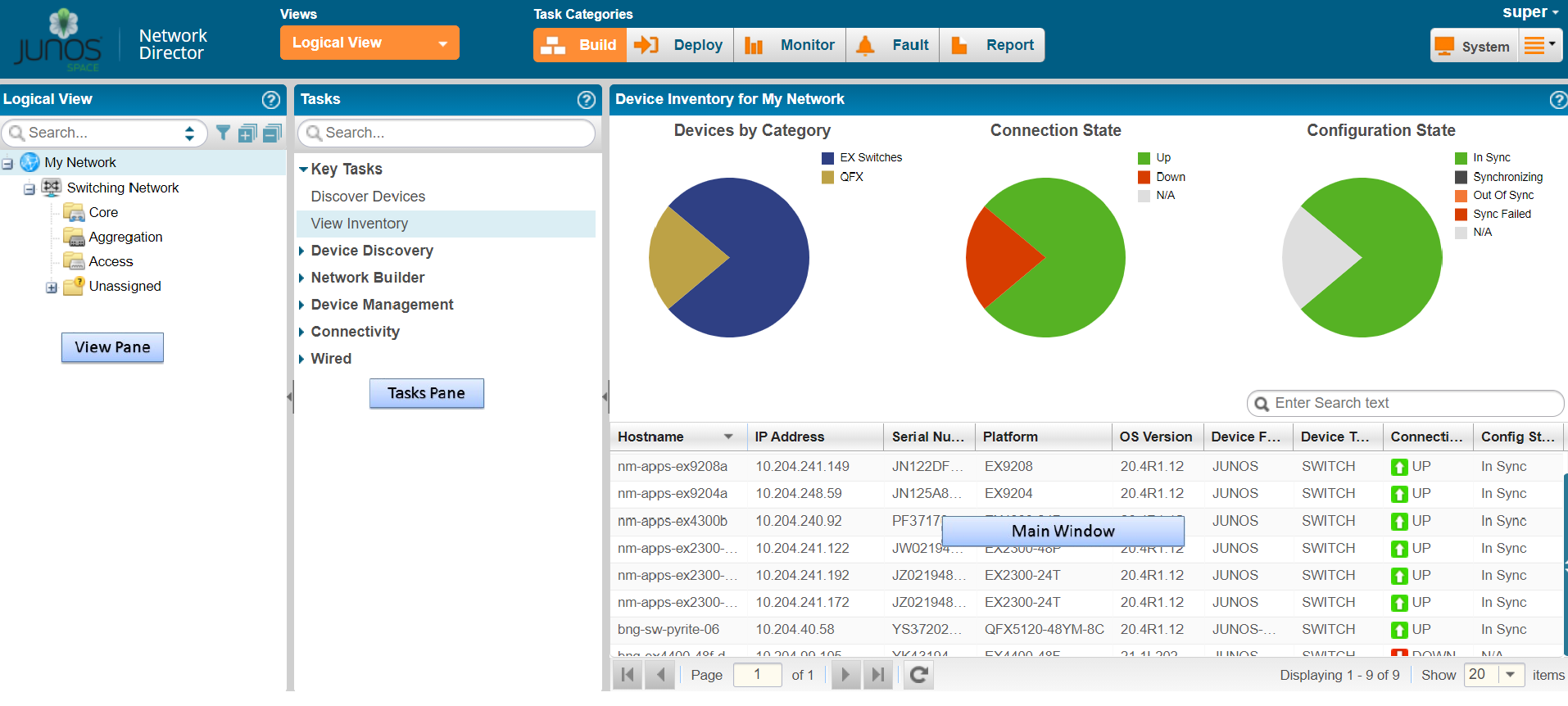Image resolution: width=1568 pixels, height=706 pixels.
Task: Toggle the EX Switches legend entry
Action: click(870, 158)
